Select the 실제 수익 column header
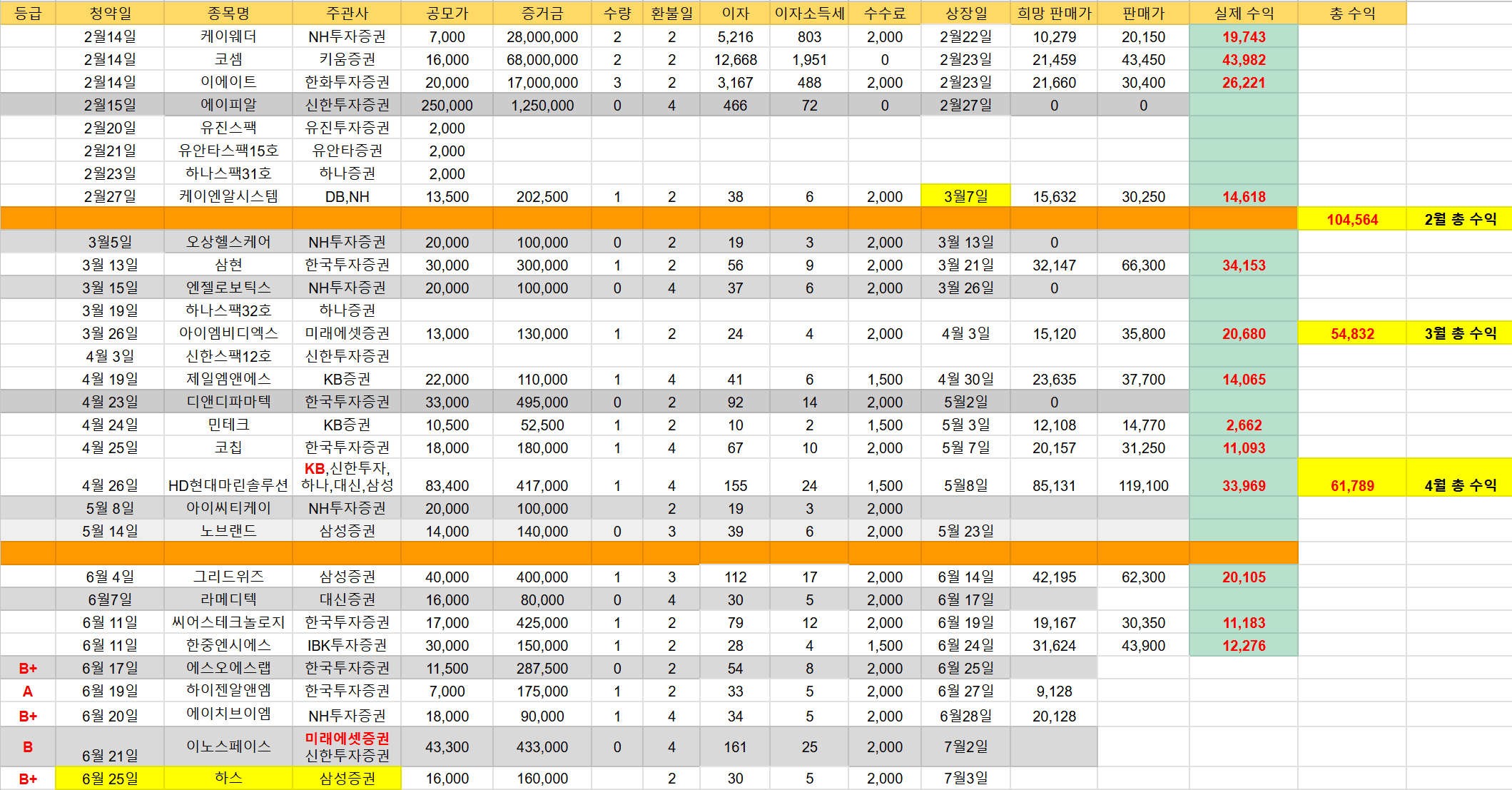This screenshot has width=1512, height=790. point(1244,13)
